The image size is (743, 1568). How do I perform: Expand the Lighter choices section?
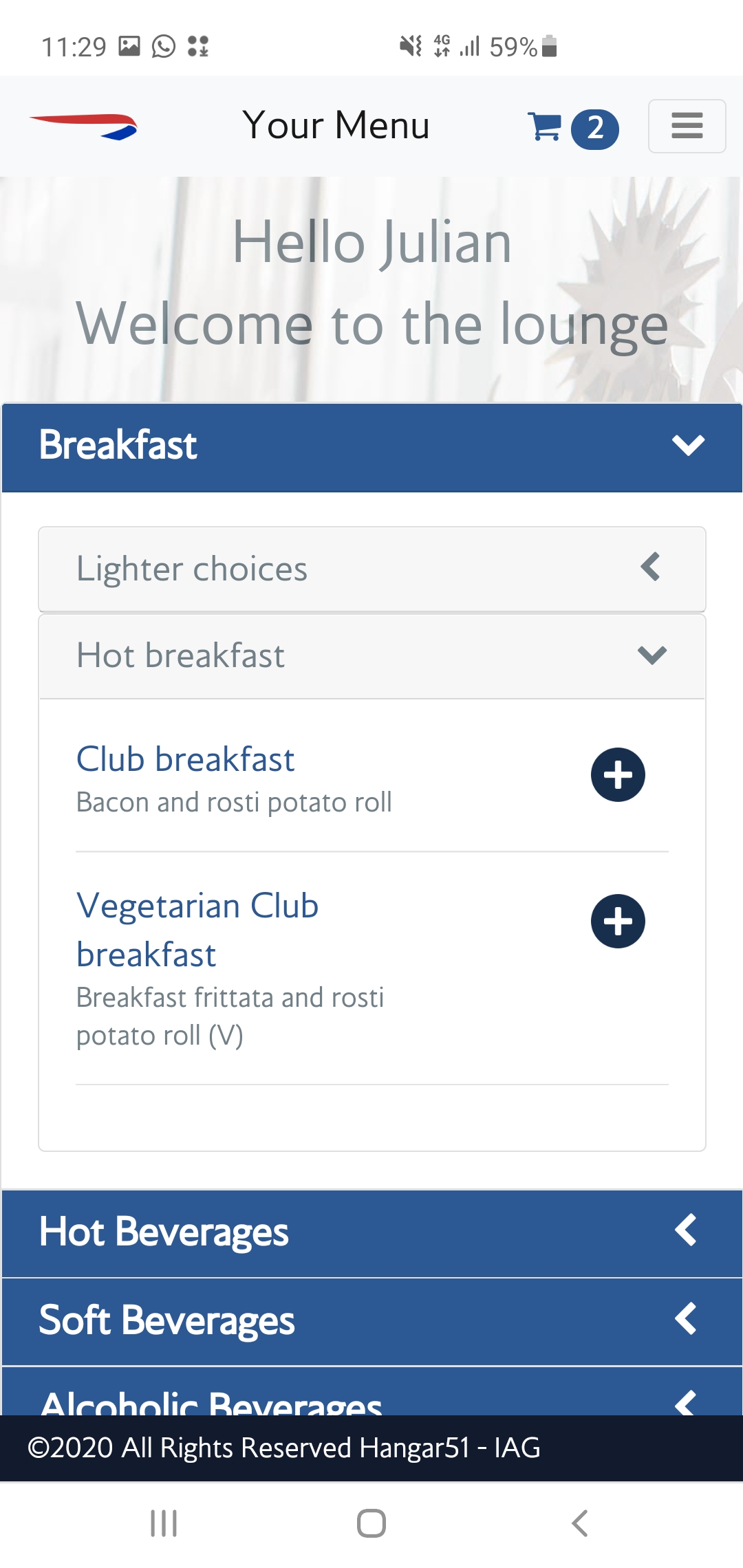pos(650,568)
